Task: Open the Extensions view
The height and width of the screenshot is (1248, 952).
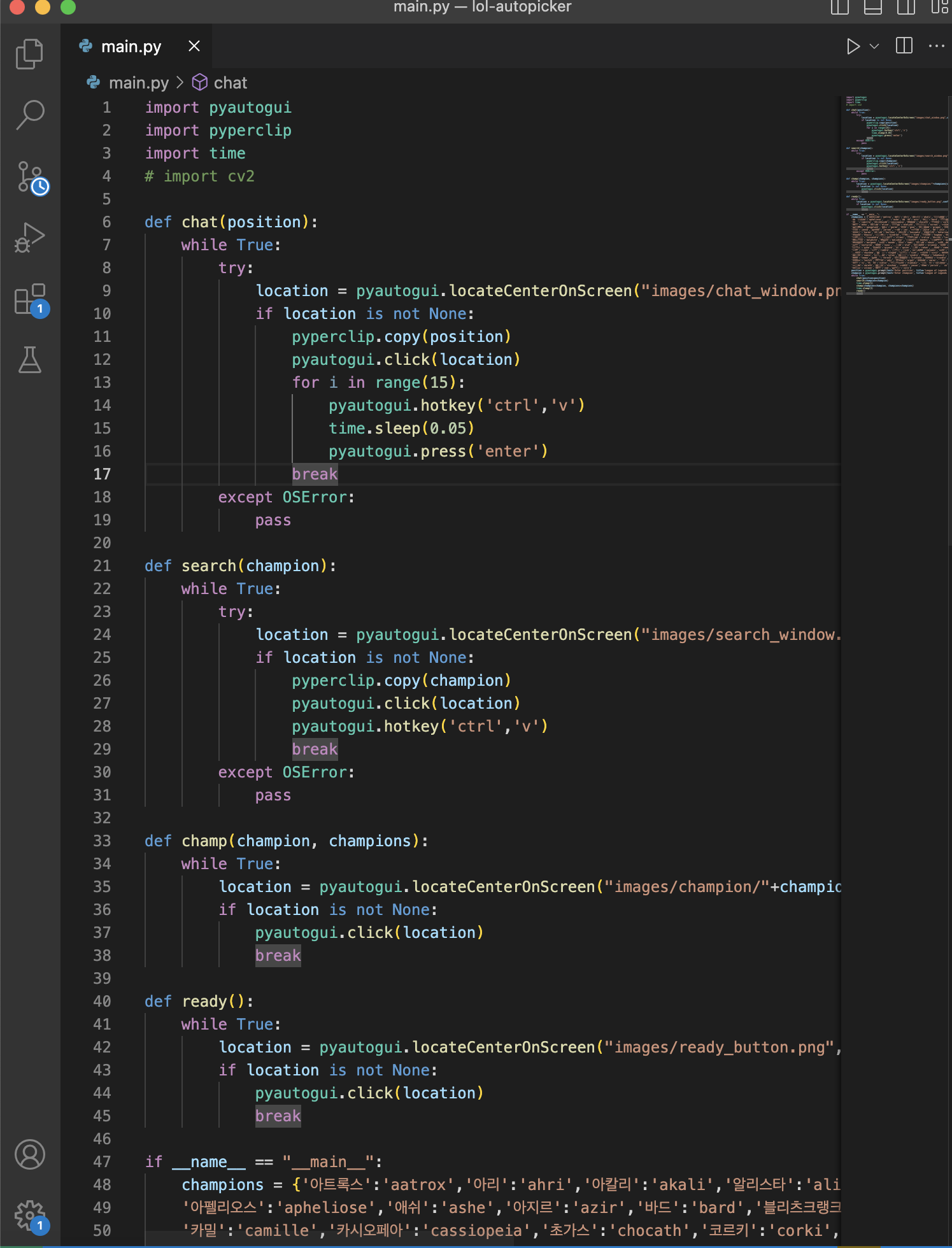Action: point(29,299)
